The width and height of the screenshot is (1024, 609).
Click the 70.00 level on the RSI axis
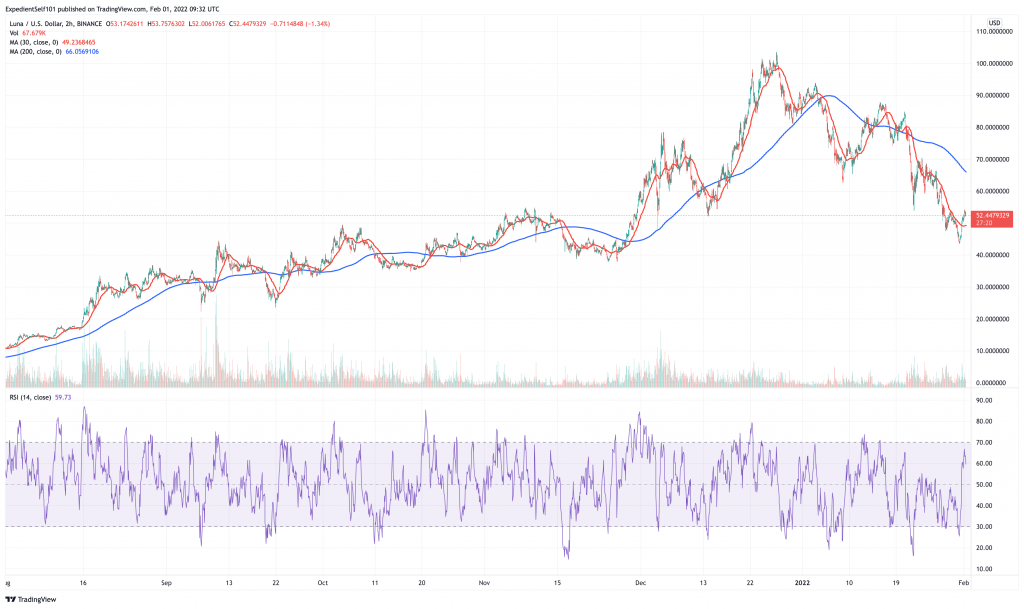point(984,443)
